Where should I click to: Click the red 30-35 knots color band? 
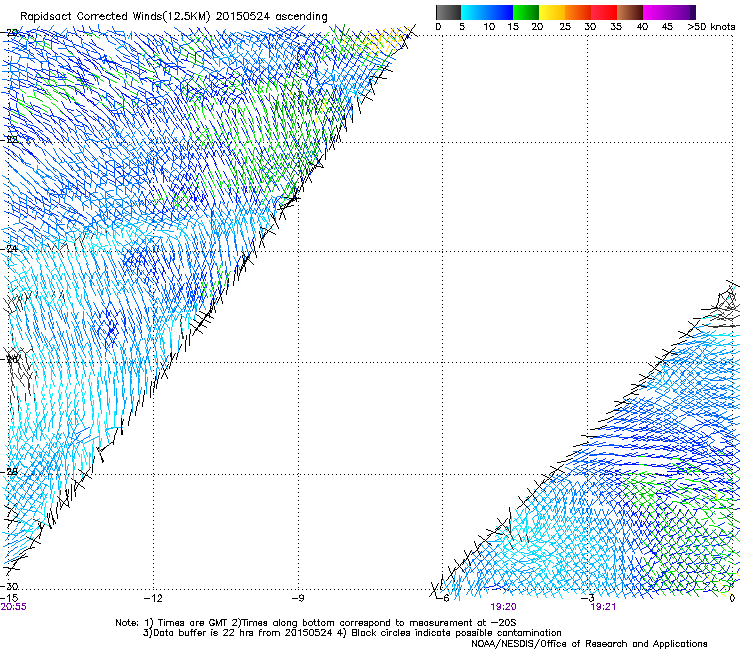tap(604, 12)
